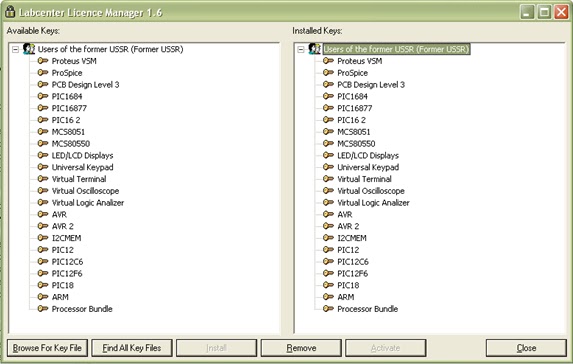This screenshot has height=364, width=573.
Task: Select MCS80550 in Available Keys list
Action: (71, 144)
